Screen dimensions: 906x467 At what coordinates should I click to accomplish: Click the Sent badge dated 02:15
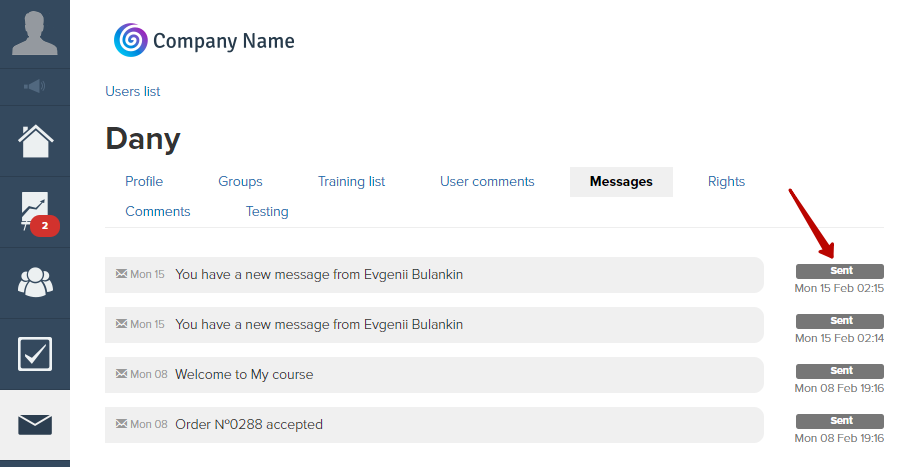tap(840, 271)
